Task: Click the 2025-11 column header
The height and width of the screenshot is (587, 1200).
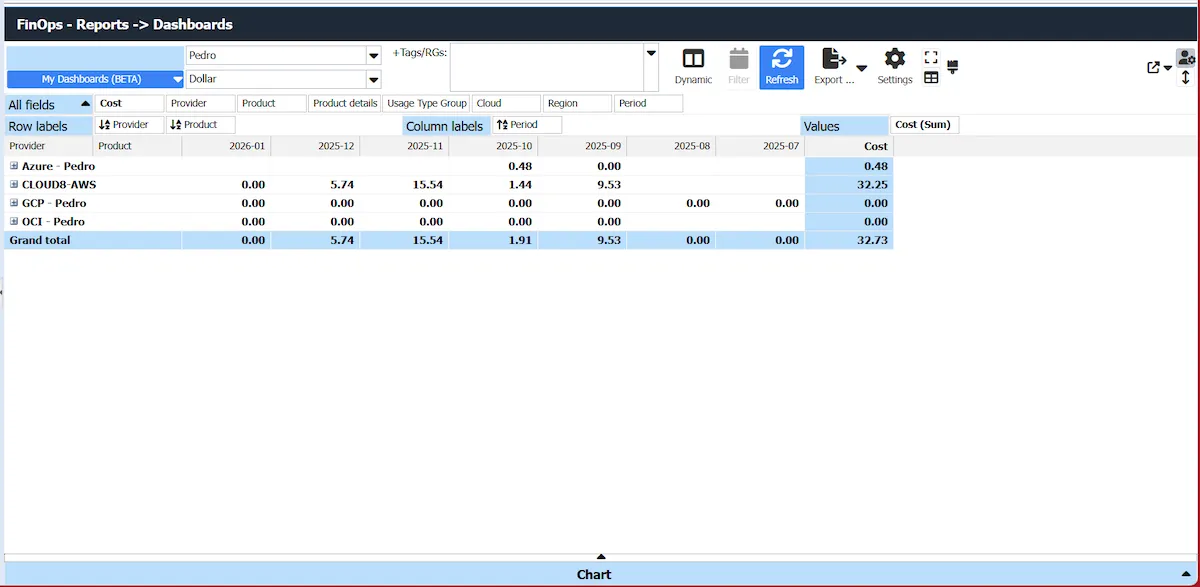Action: pos(404,146)
